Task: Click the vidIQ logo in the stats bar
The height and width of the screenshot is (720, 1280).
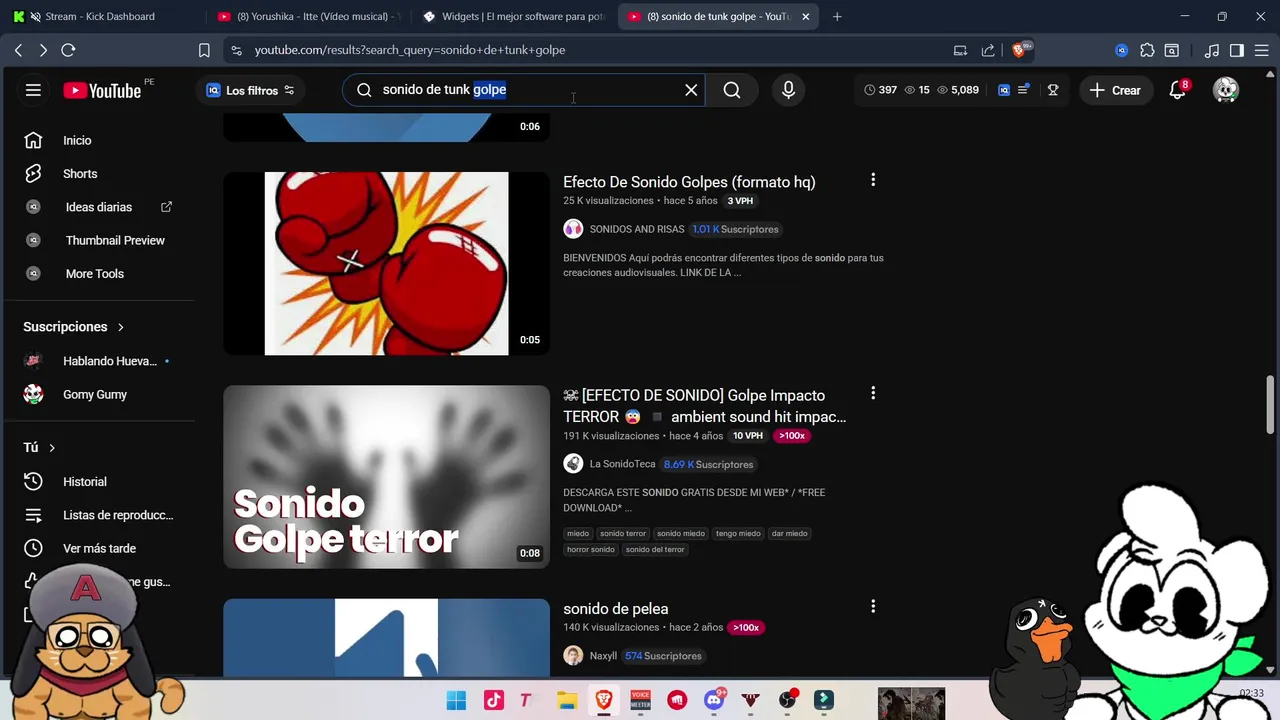Action: point(1004,90)
